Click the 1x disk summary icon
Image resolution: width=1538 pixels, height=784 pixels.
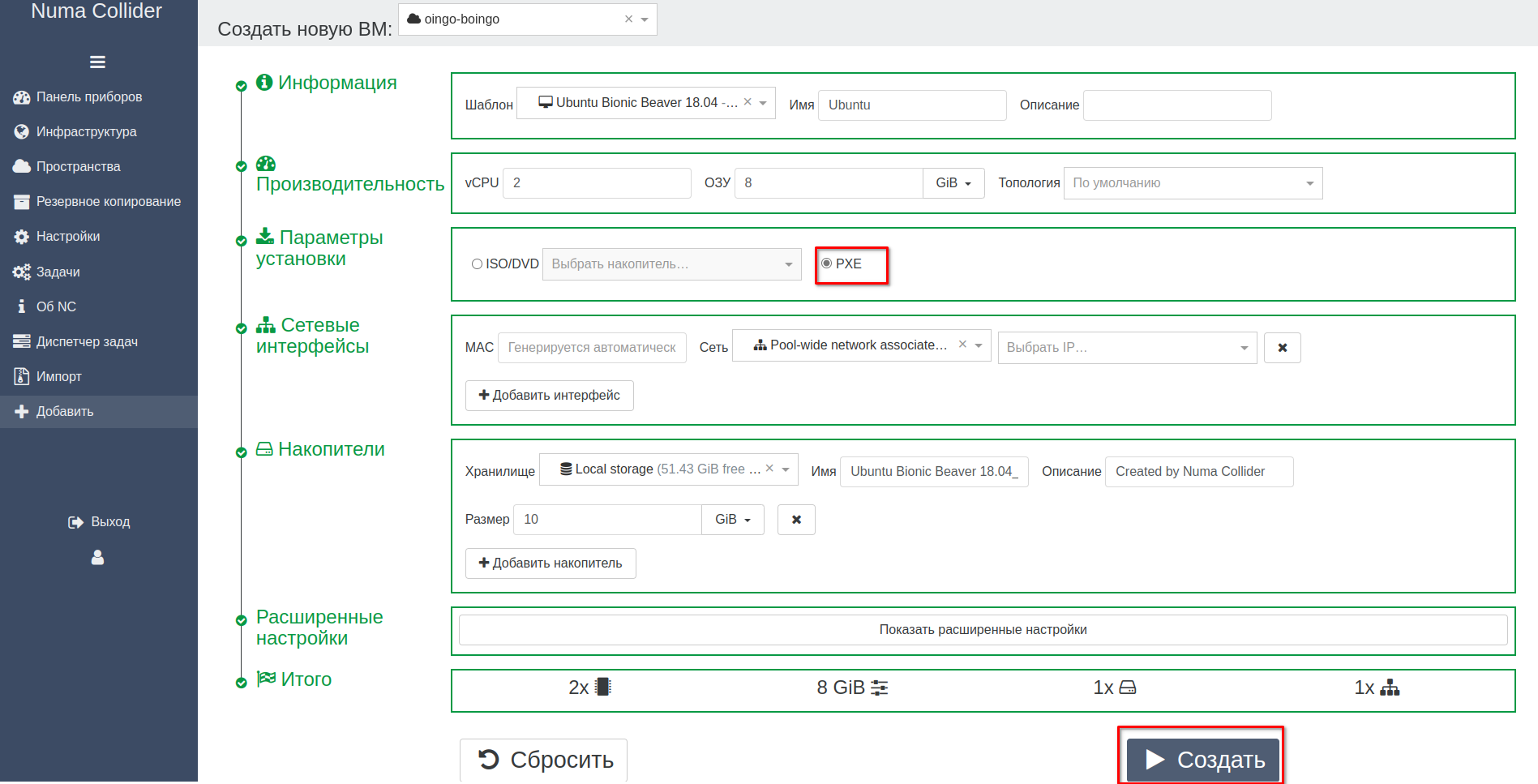coord(1128,688)
